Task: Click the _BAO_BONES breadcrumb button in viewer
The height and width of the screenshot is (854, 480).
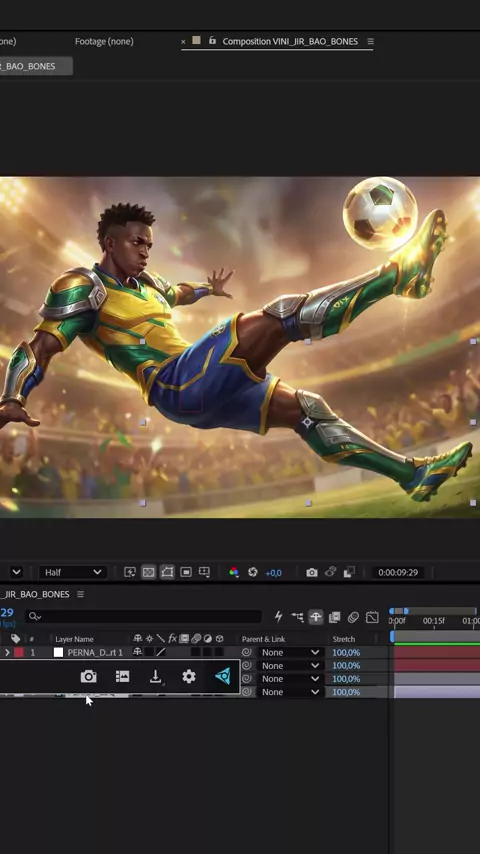Action: click(x=35, y=66)
